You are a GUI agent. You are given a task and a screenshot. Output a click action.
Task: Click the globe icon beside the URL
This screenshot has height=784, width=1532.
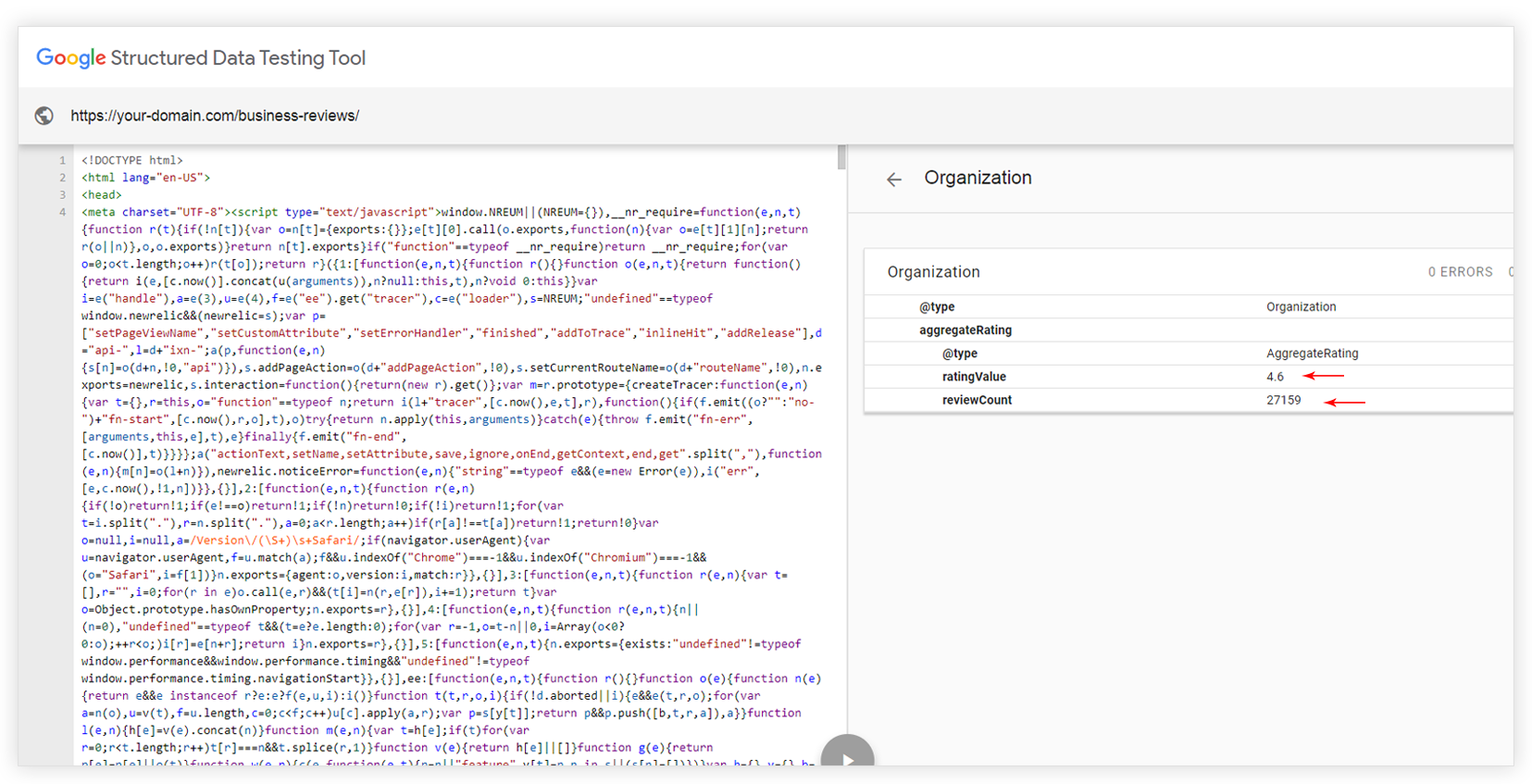[x=44, y=116]
